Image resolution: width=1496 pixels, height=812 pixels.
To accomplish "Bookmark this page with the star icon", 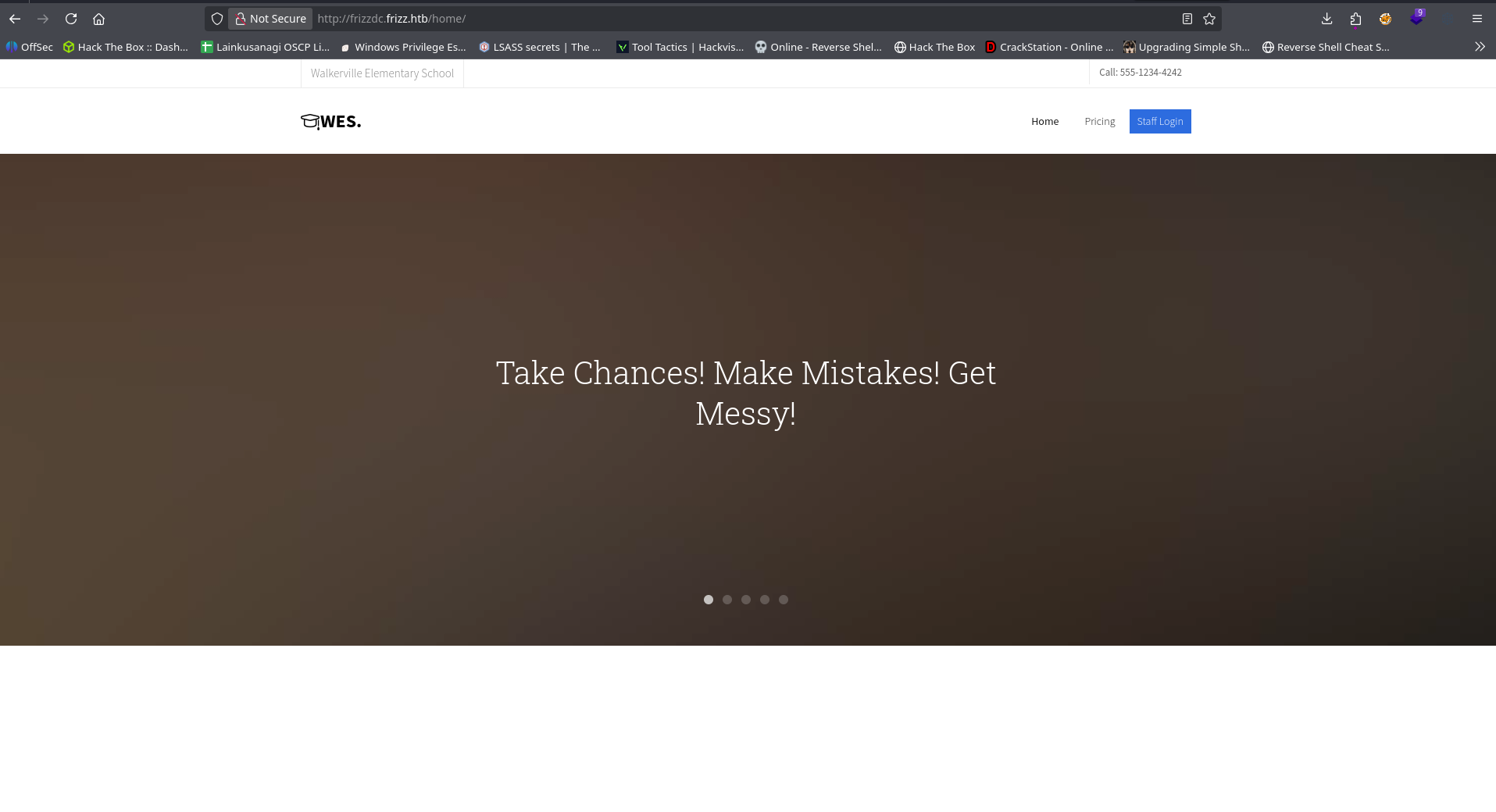I will (x=1209, y=19).
